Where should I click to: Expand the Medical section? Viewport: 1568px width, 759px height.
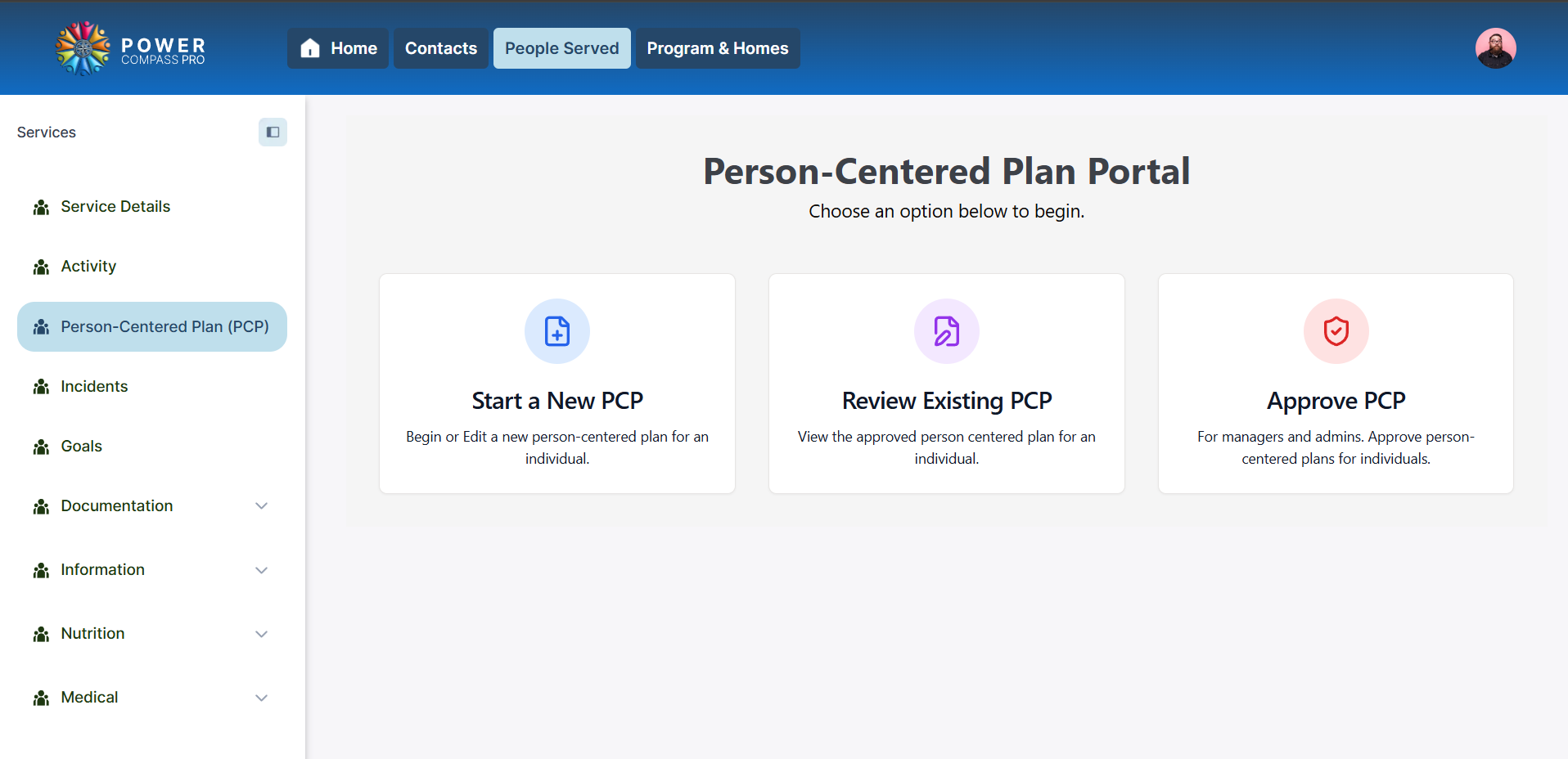click(x=261, y=698)
